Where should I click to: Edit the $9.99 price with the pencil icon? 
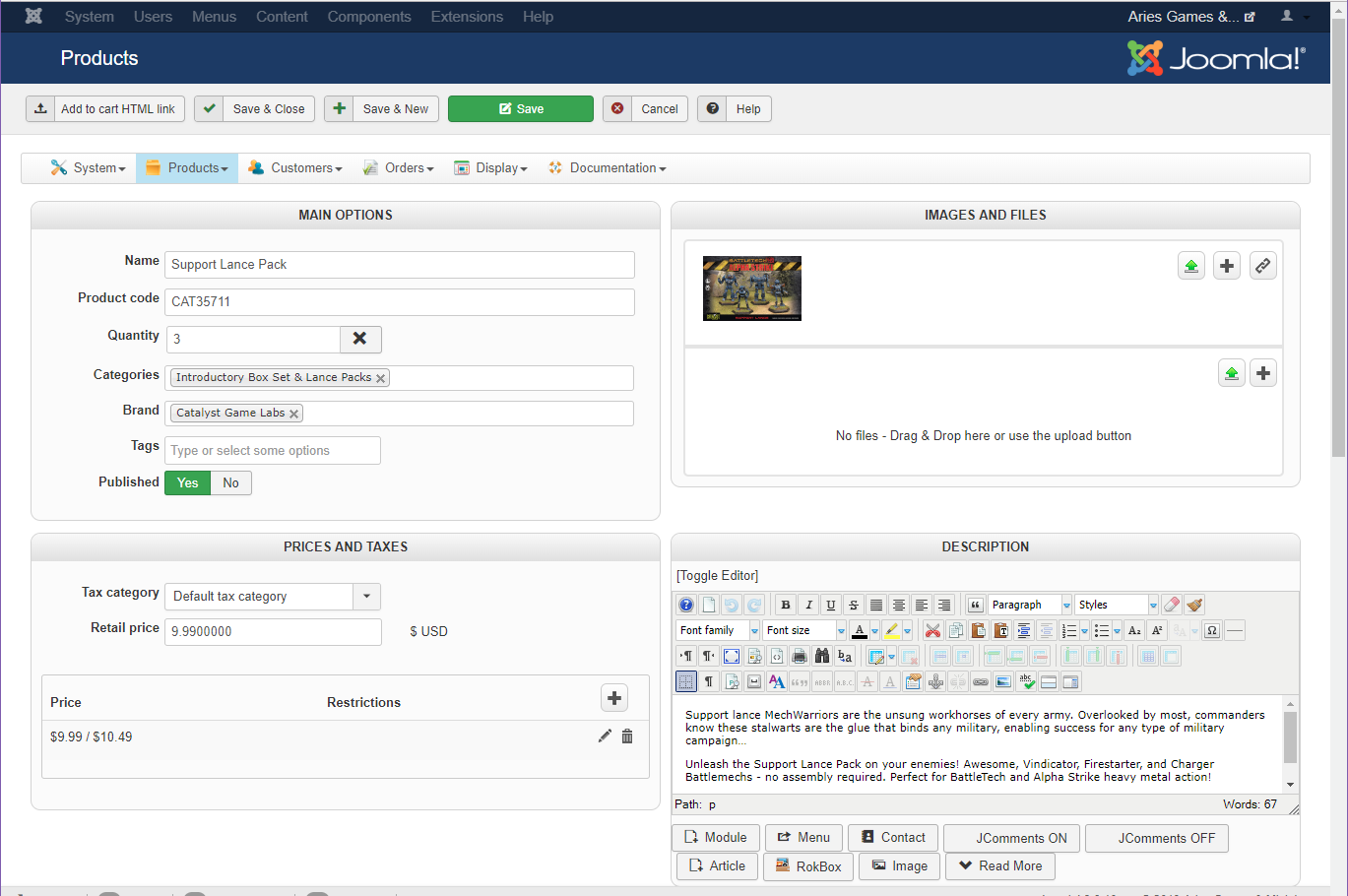point(605,736)
